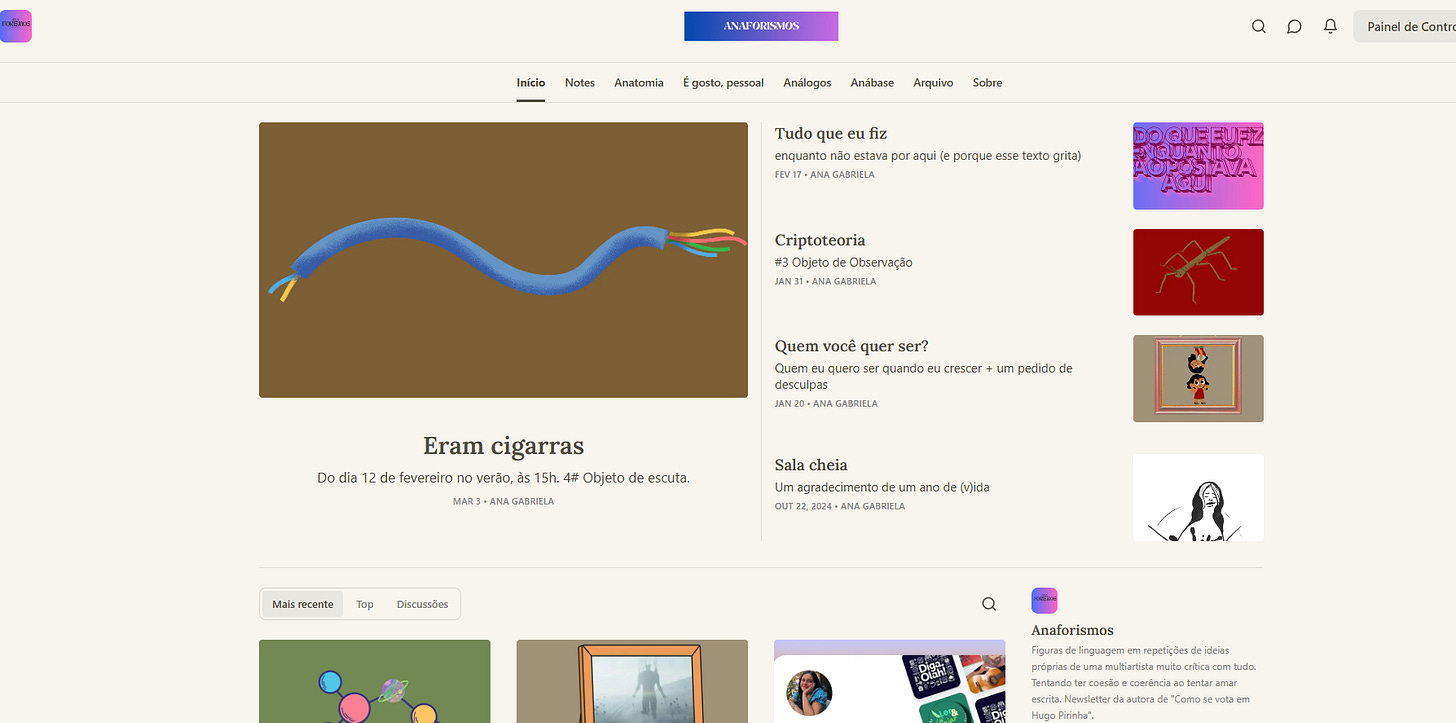Open the chat speech-bubble icon
The height and width of the screenshot is (723, 1456).
(x=1294, y=27)
